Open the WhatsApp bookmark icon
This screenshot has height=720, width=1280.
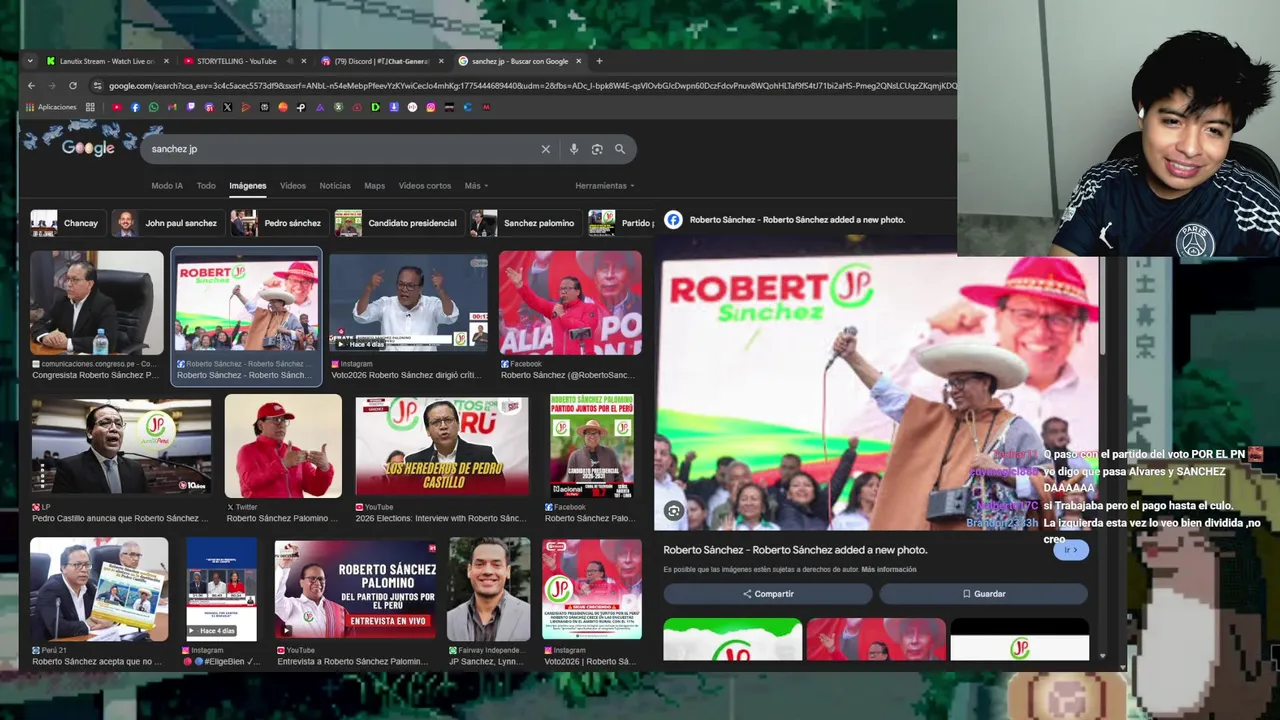click(154, 107)
